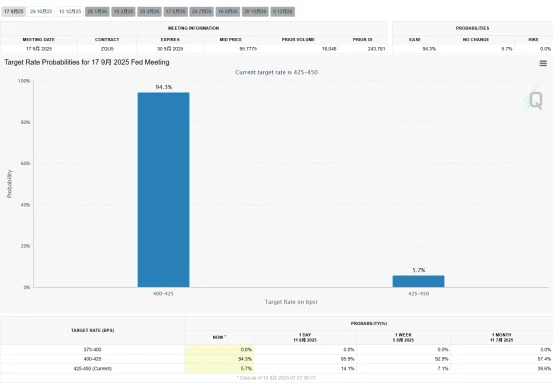The image size is (553, 383).
Task: Click the Q watermark logo on chart
Action: click(535, 100)
